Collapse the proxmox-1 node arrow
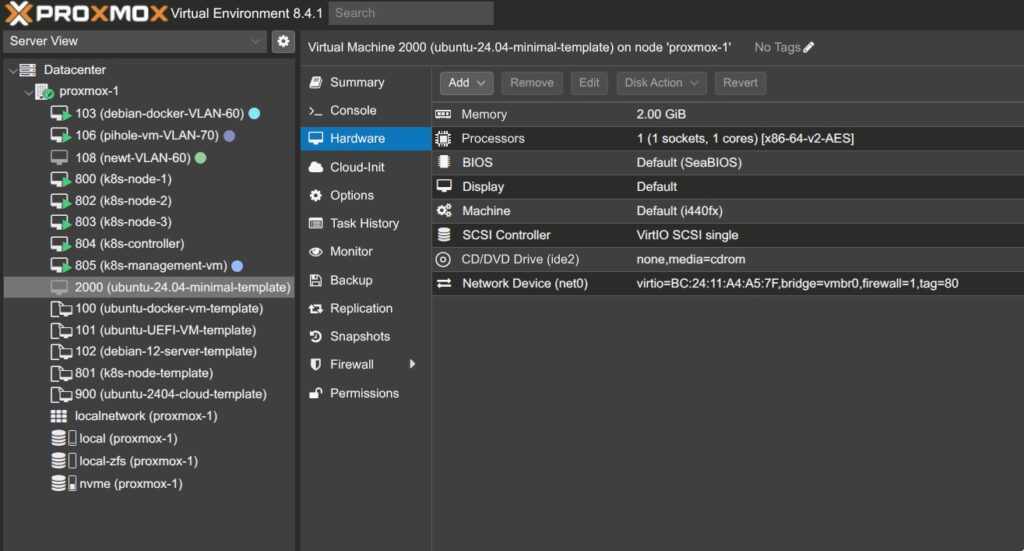 click(29, 92)
